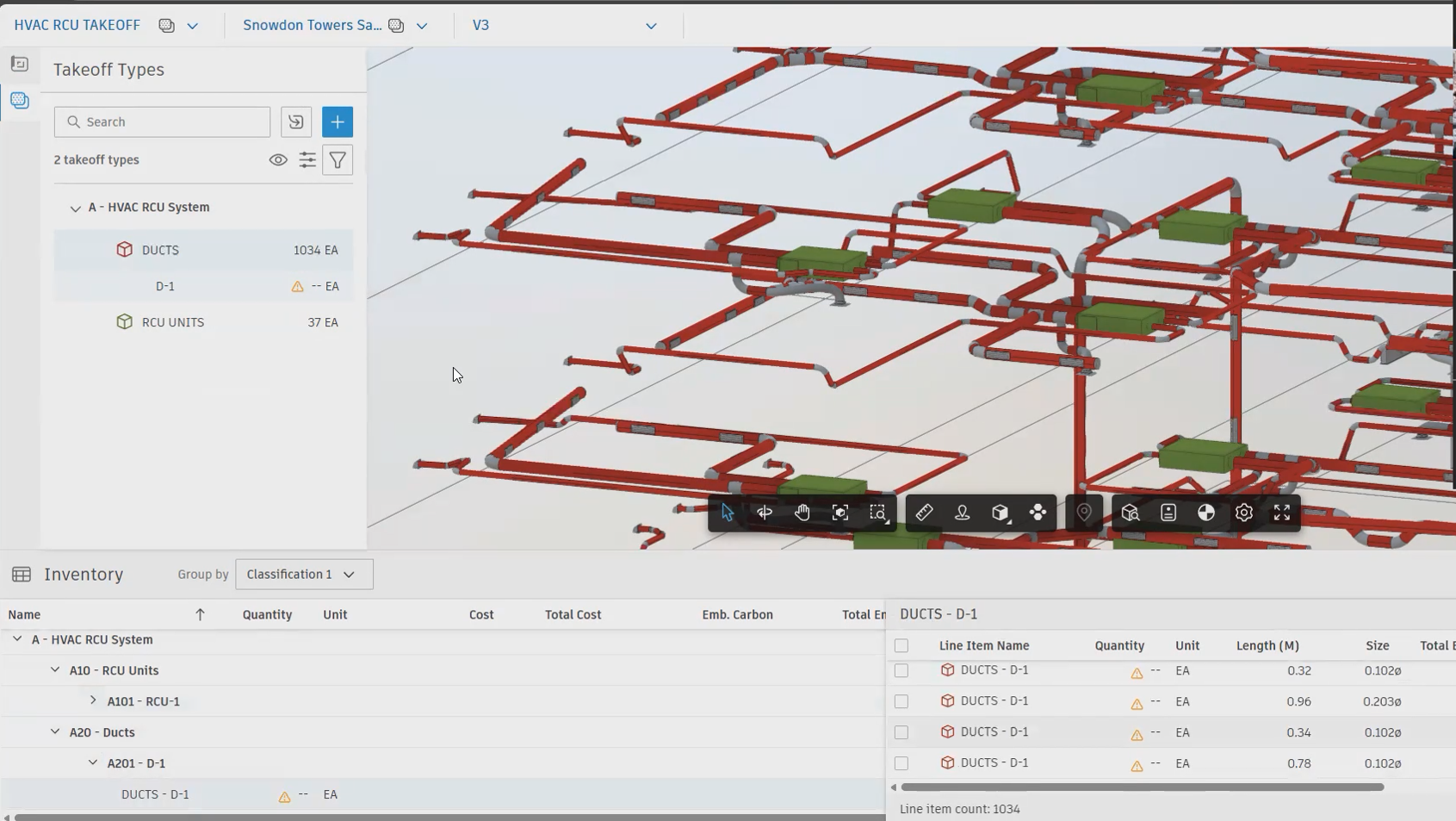Image resolution: width=1456 pixels, height=821 pixels.
Task: Click the blue plus button to add takeoff type
Action: tap(338, 121)
